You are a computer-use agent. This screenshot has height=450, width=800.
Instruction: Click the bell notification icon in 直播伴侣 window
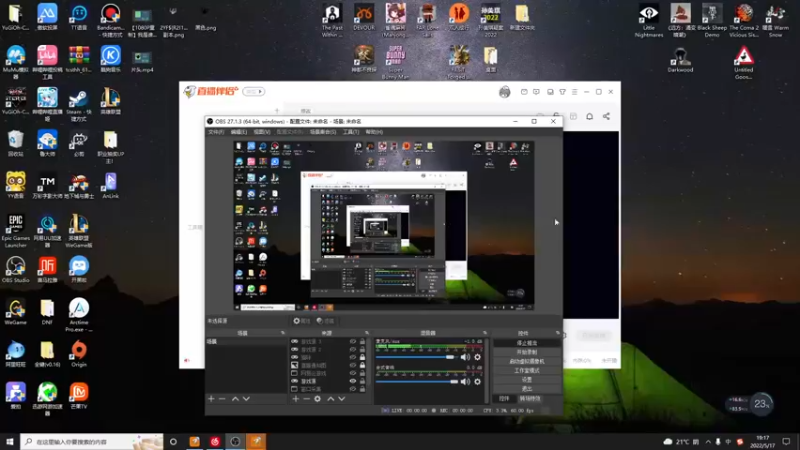(x=589, y=116)
